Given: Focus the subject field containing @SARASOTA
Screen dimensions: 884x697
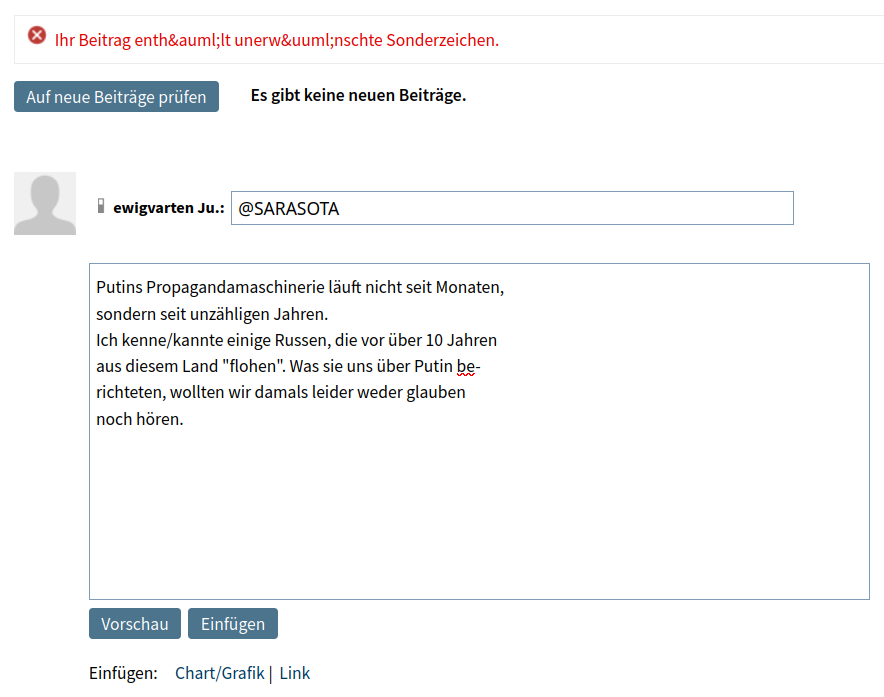Looking at the screenshot, I should (x=512, y=208).
